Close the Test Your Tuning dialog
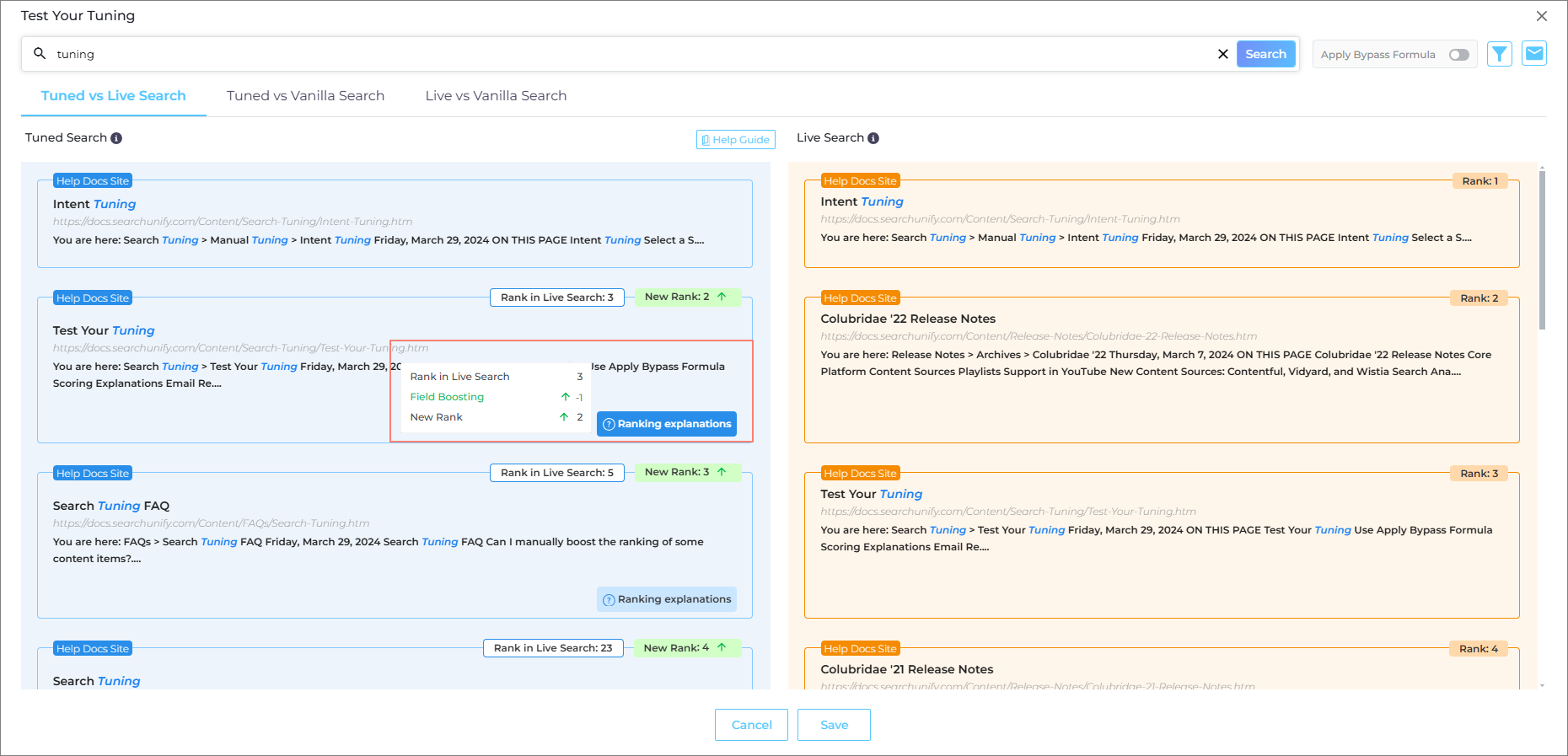Image resolution: width=1568 pixels, height=756 pixels. pos(1541,16)
